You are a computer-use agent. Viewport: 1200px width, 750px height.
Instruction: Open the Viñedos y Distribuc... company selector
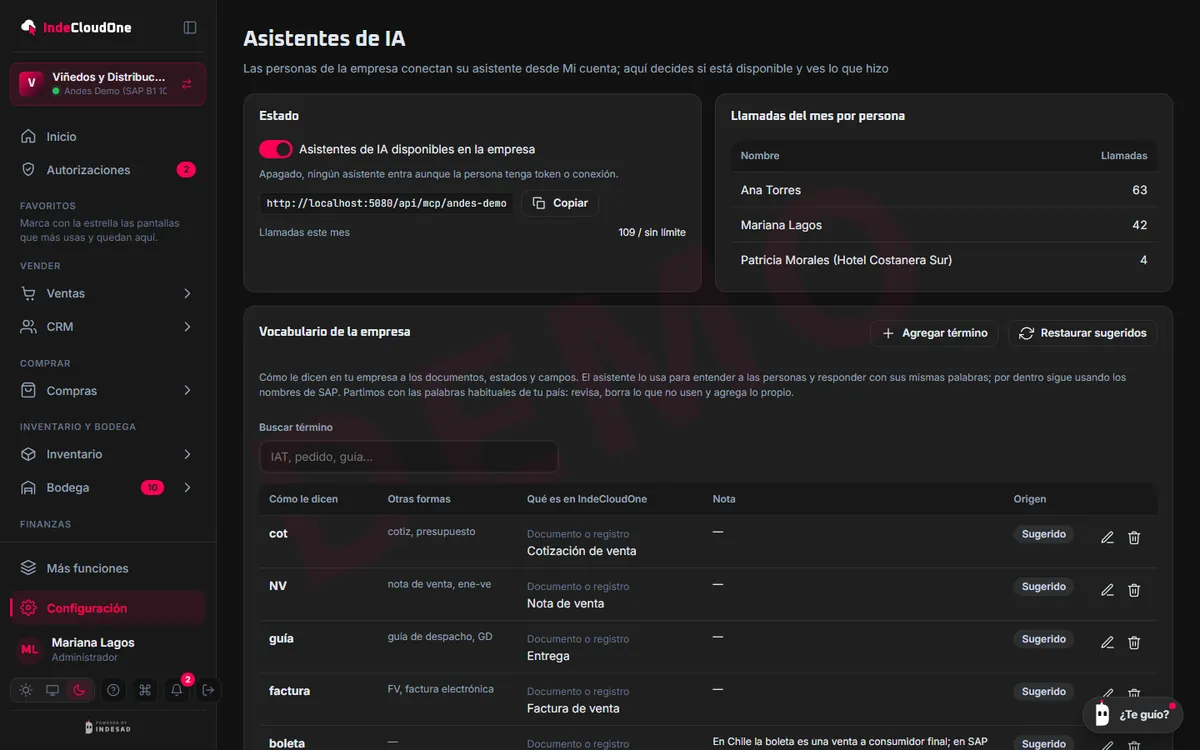click(108, 84)
